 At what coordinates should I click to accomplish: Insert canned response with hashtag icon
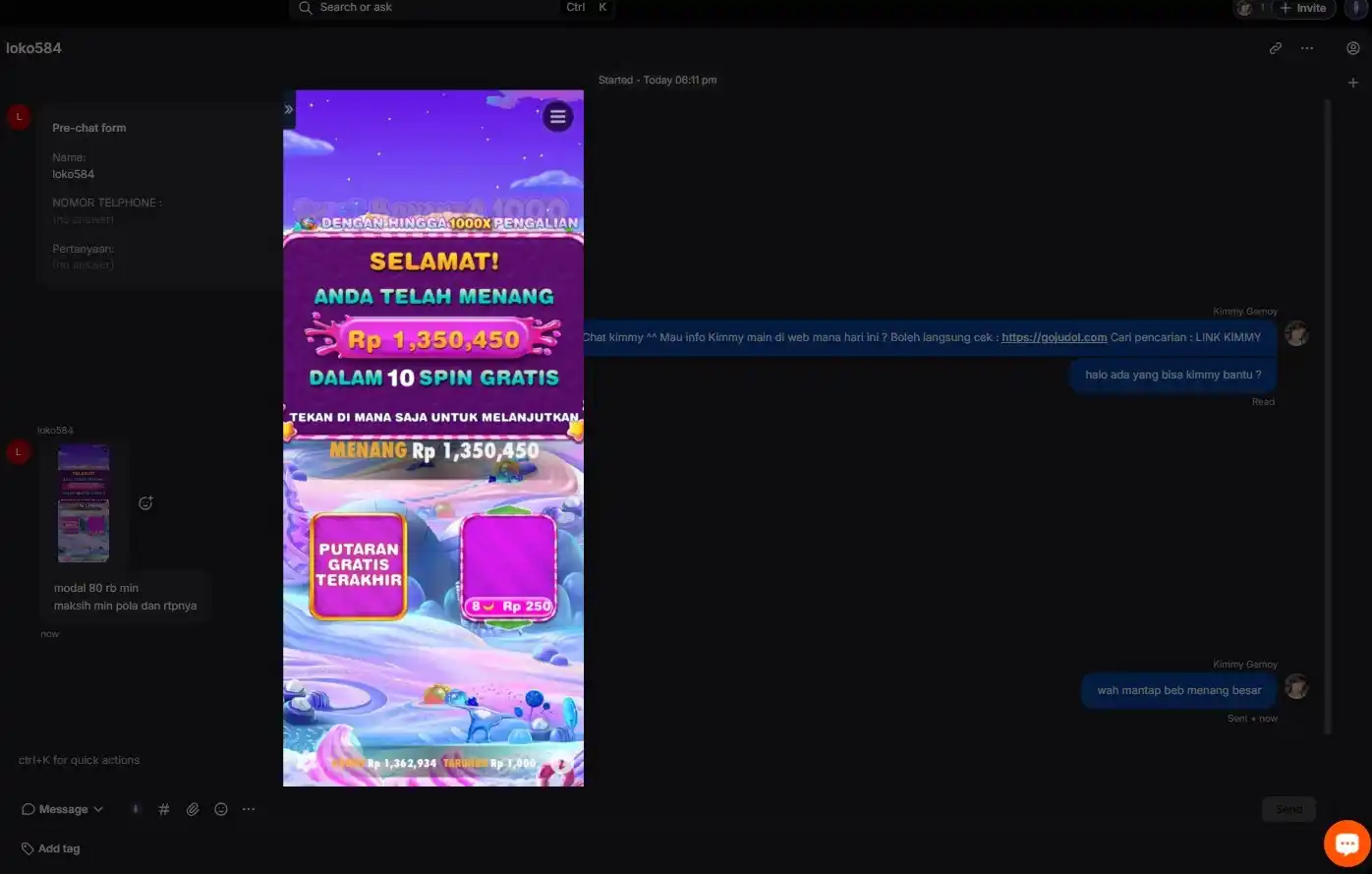coord(164,809)
